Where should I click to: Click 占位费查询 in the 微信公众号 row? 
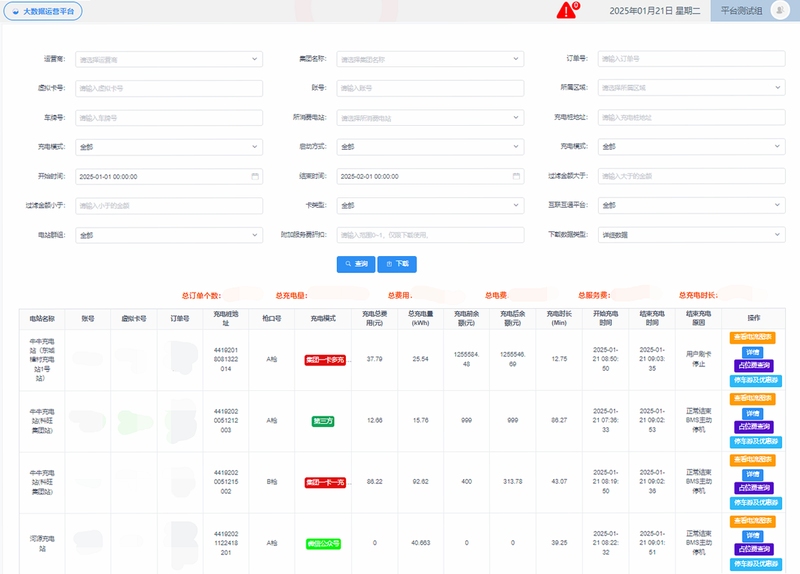click(x=754, y=550)
